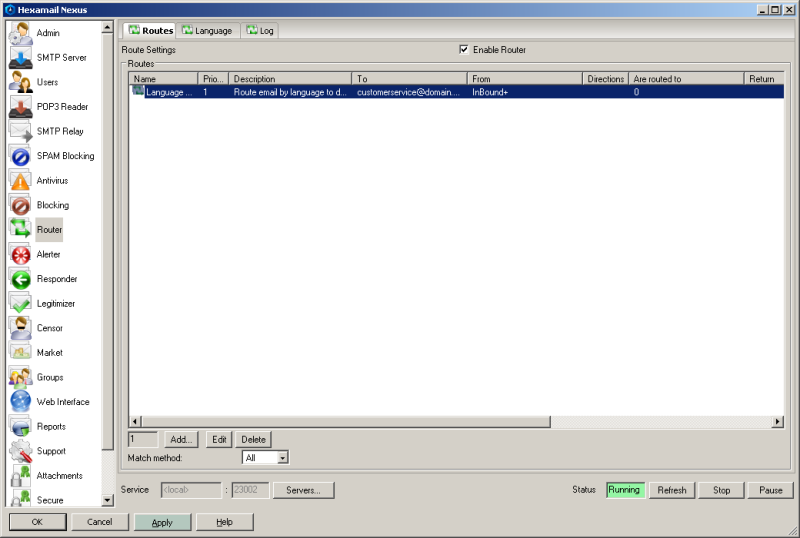
Task: Click the Add... route button
Action: [x=181, y=439]
